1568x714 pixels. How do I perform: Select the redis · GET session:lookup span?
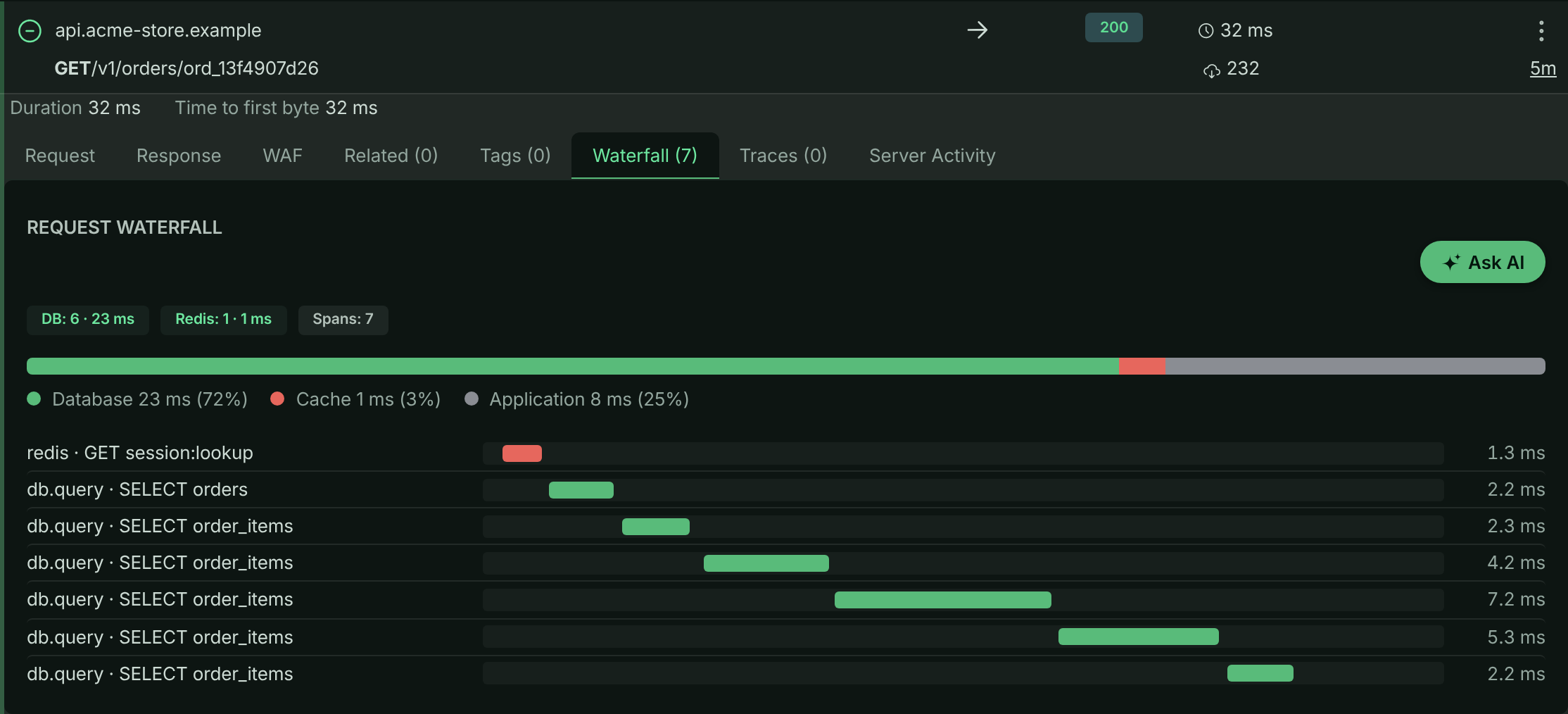(x=785, y=453)
